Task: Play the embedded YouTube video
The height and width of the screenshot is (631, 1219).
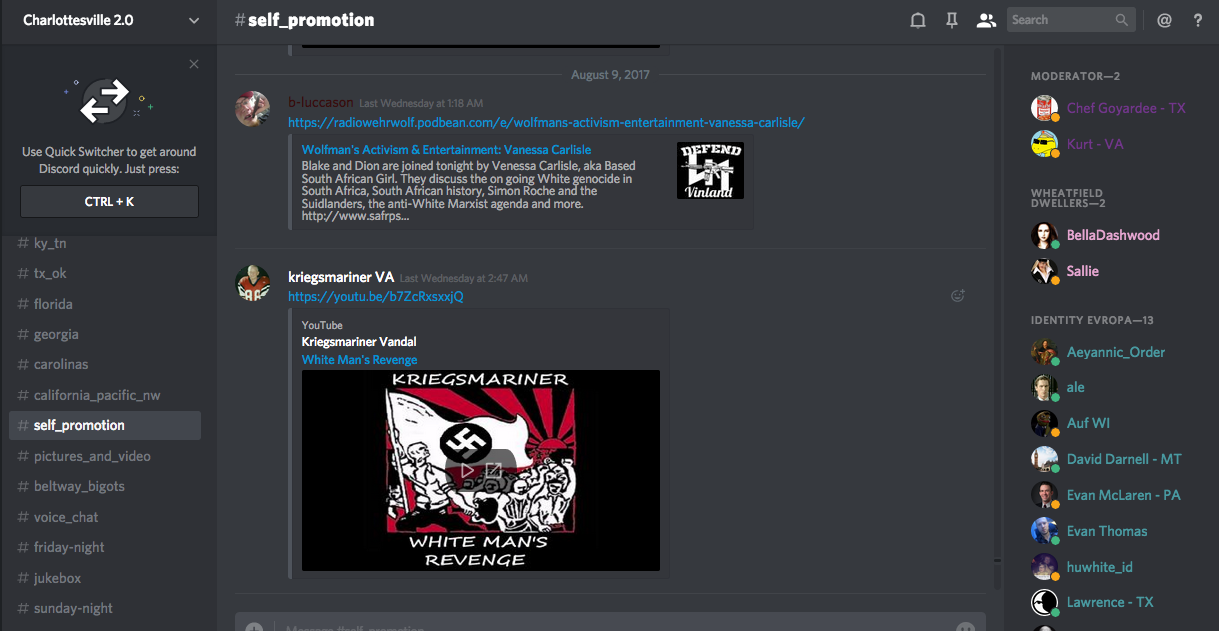Action: (466, 470)
